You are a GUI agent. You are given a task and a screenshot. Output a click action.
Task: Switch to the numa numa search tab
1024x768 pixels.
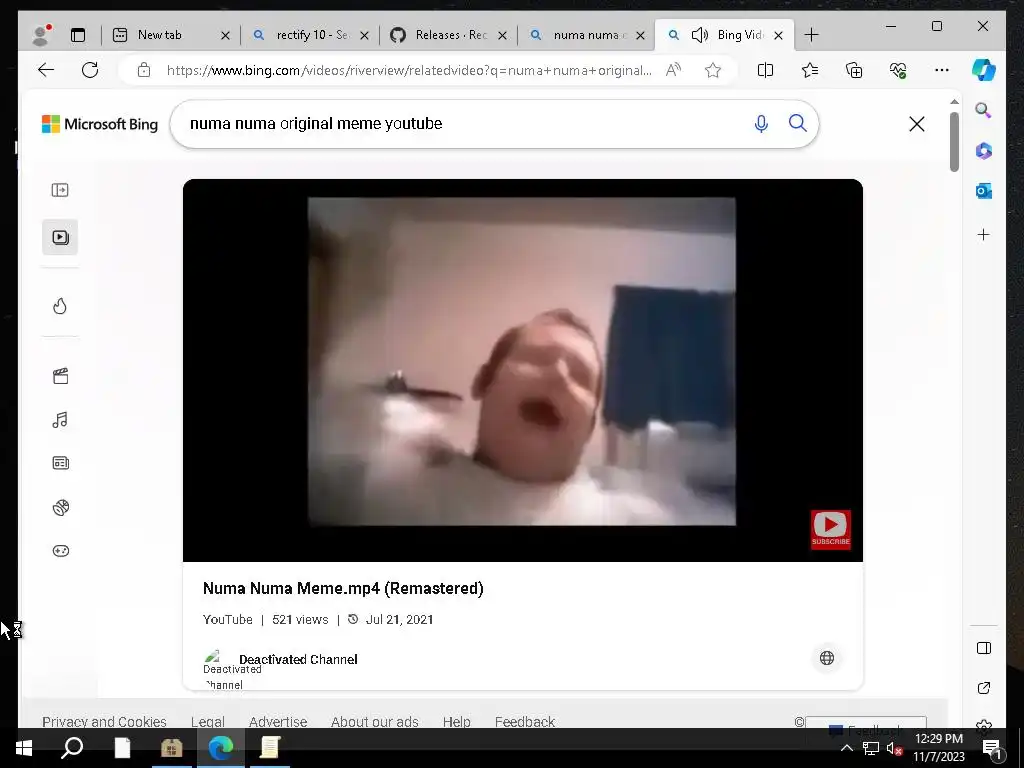589,35
